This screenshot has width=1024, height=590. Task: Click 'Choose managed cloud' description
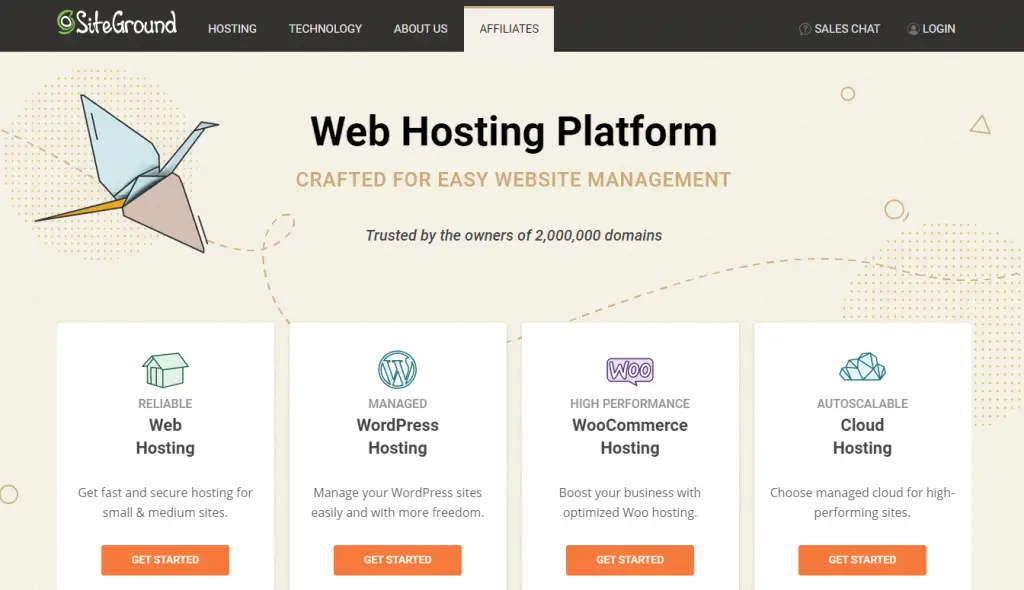point(862,502)
